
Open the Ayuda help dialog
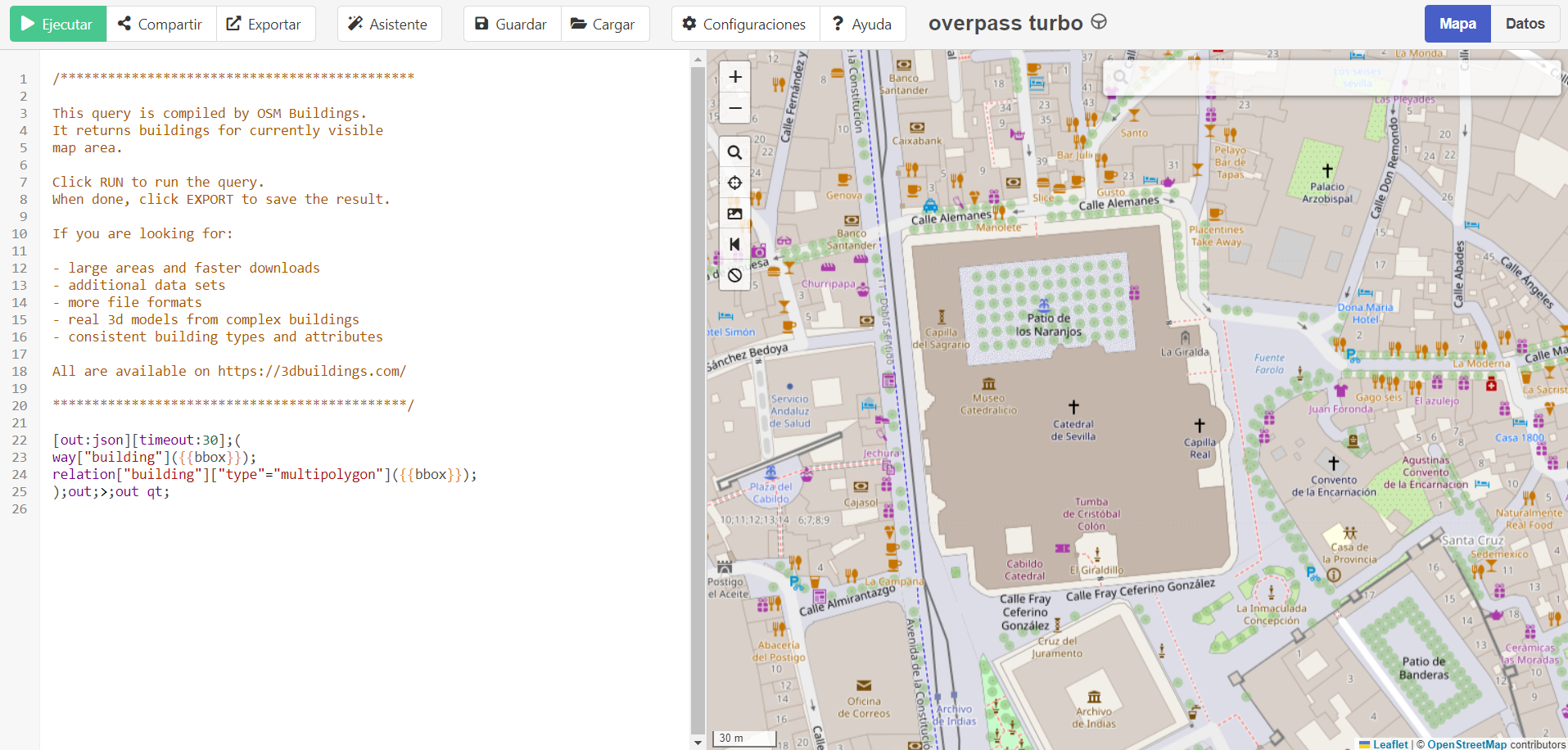[x=863, y=24]
